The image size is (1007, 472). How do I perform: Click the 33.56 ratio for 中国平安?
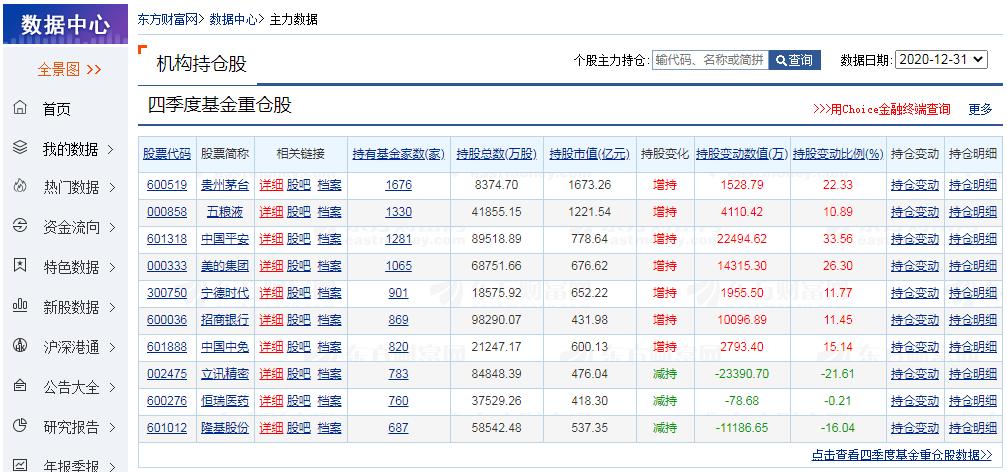click(838, 239)
